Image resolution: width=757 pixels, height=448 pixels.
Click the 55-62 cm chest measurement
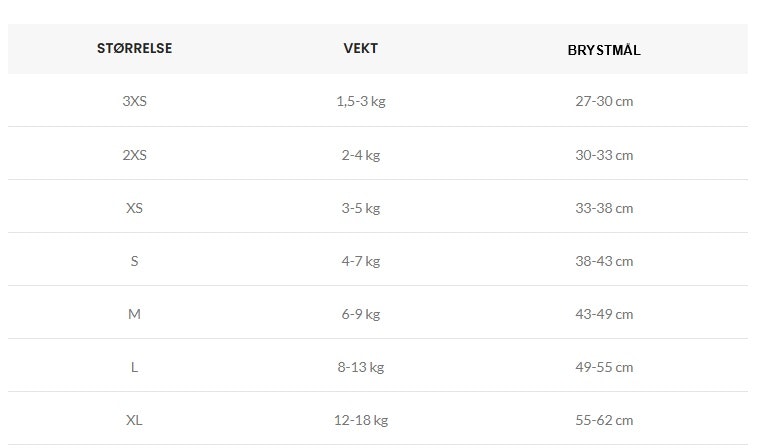(x=604, y=420)
